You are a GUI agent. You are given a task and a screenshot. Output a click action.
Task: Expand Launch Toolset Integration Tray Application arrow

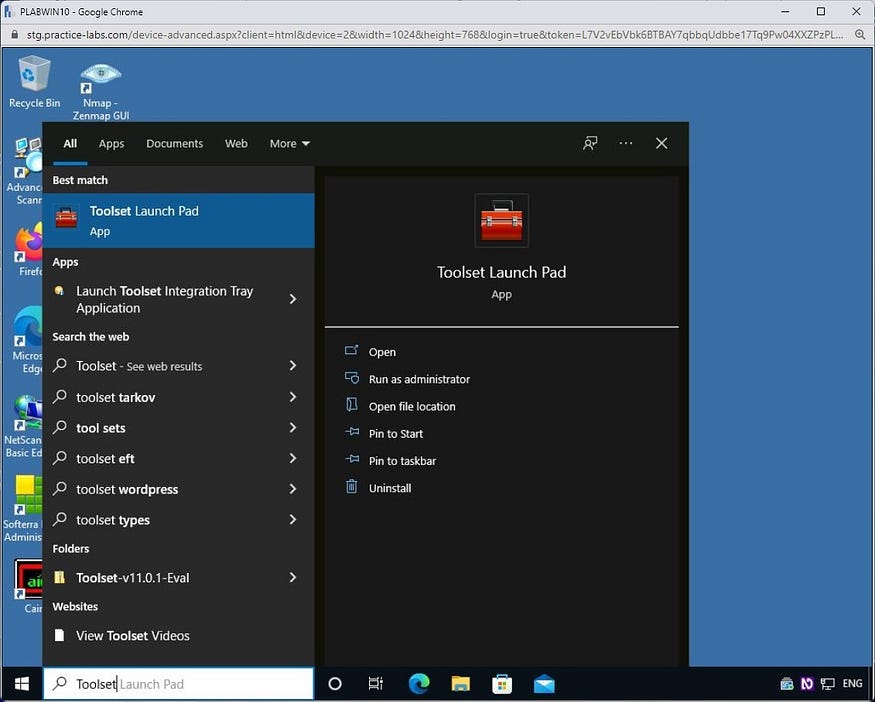(293, 299)
